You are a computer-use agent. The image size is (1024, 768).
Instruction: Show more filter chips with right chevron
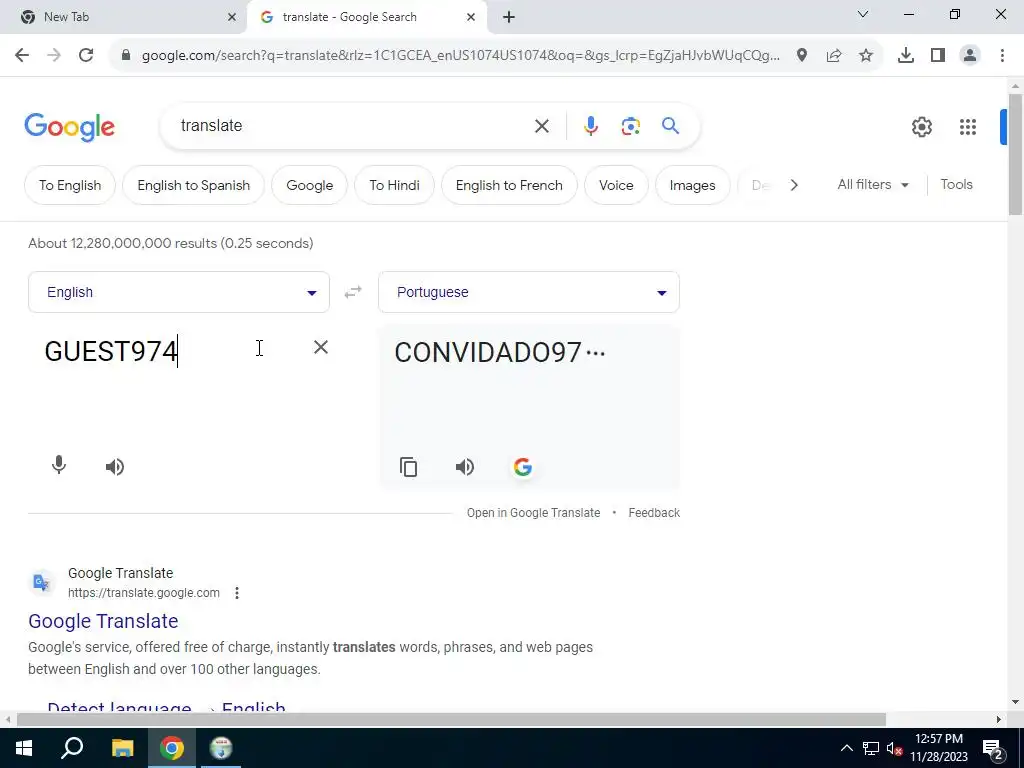(x=793, y=185)
